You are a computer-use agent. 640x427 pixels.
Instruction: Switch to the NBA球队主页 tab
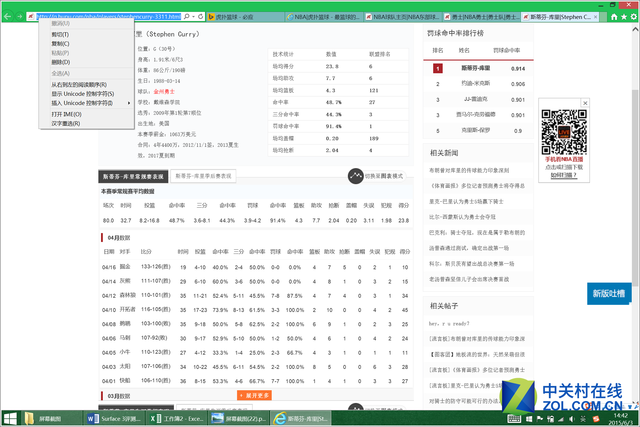[x=402, y=17]
